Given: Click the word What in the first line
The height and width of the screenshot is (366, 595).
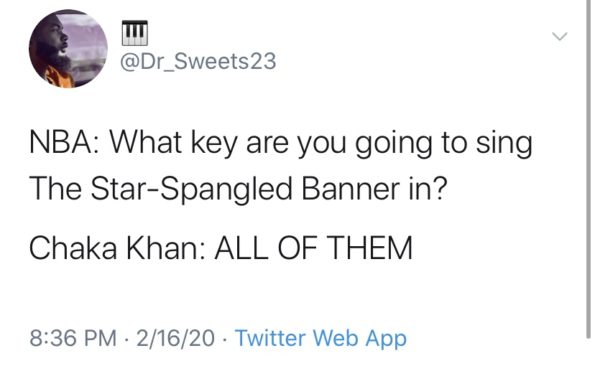Looking at the screenshot, I should pos(145,143).
